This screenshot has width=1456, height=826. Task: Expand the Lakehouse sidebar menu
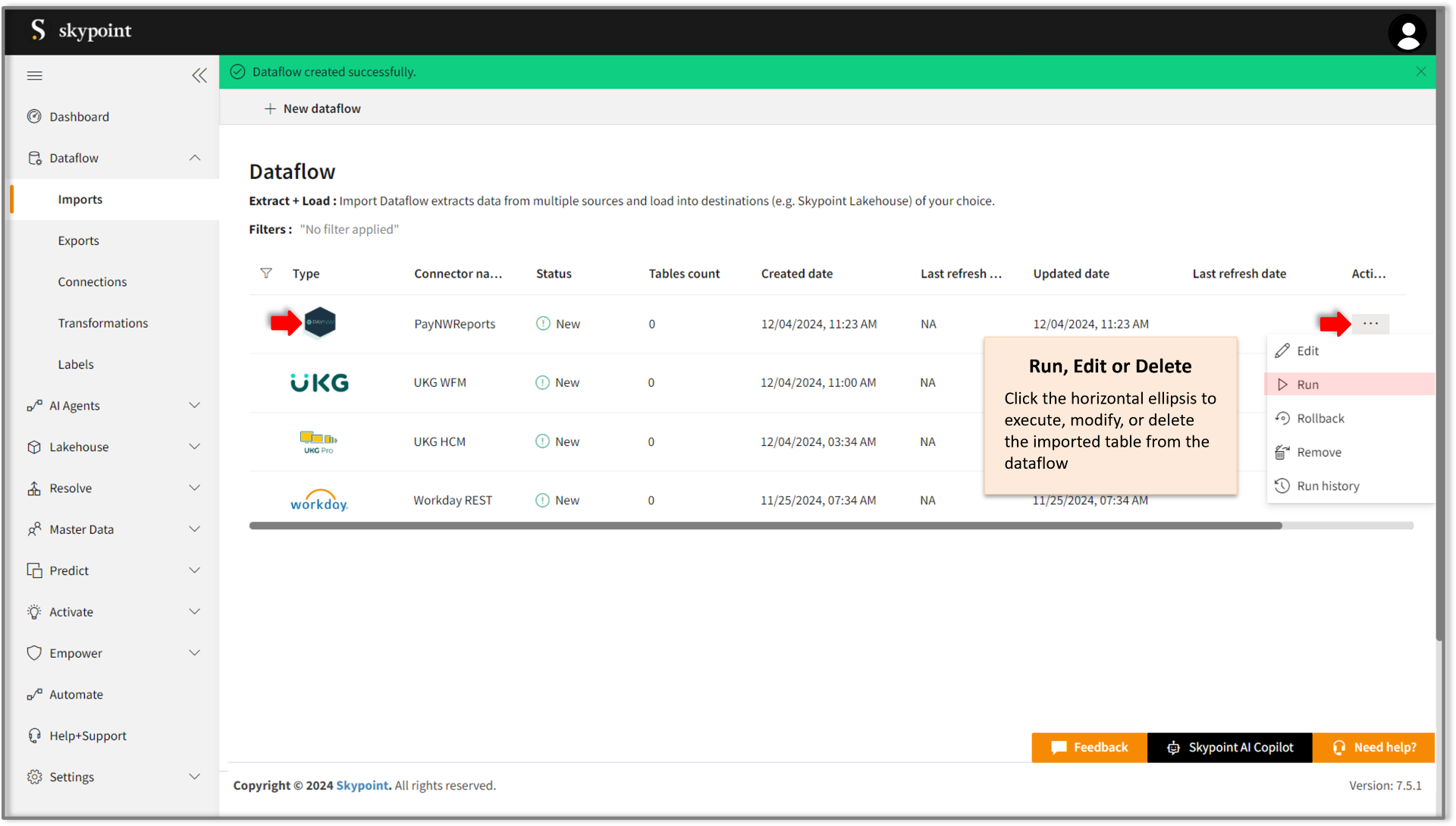(x=195, y=447)
